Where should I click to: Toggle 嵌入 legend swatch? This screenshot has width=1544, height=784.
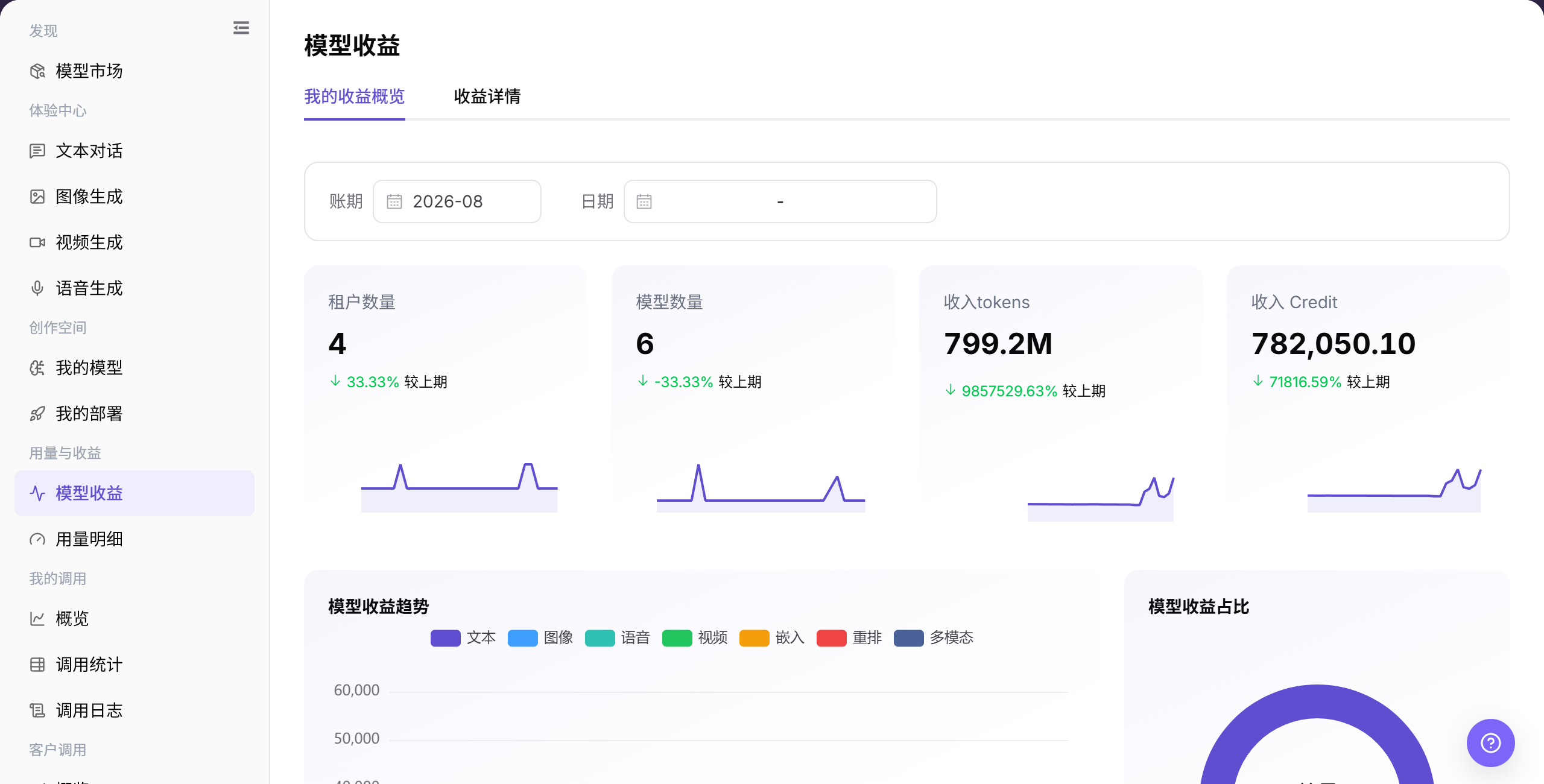(754, 638)
